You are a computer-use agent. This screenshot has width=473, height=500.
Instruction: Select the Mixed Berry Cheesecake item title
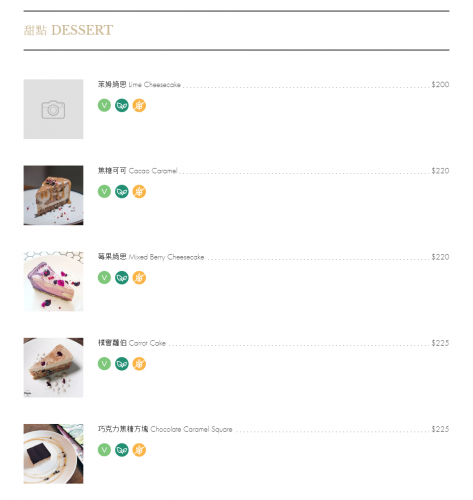point(151,257)
